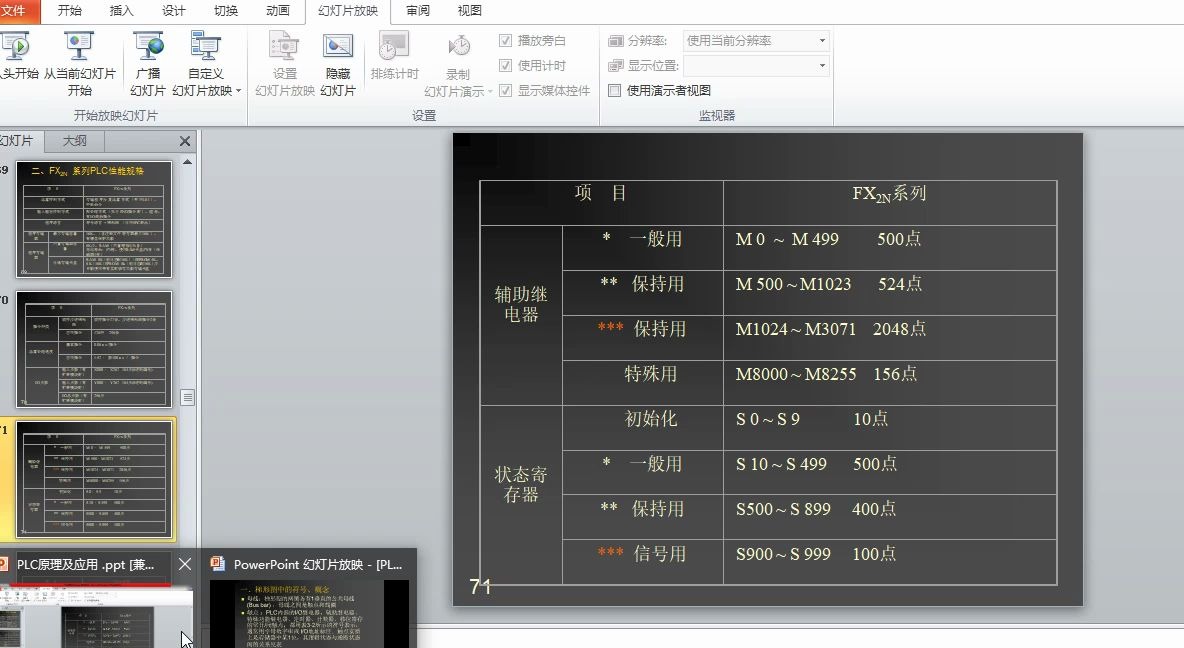
Task: Start 排练计时 rehearse timings
Action: click(394, 55)
